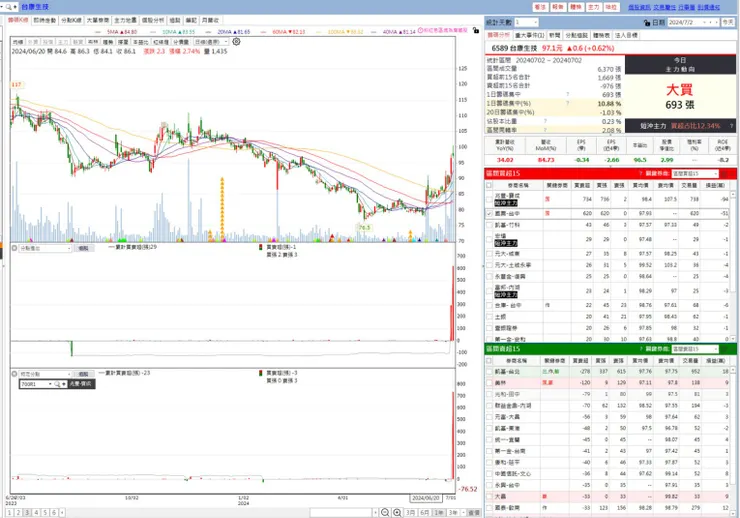The image size is (740, 518).
Task: Open the bottom bar combo box arrow
Action: 375,513
